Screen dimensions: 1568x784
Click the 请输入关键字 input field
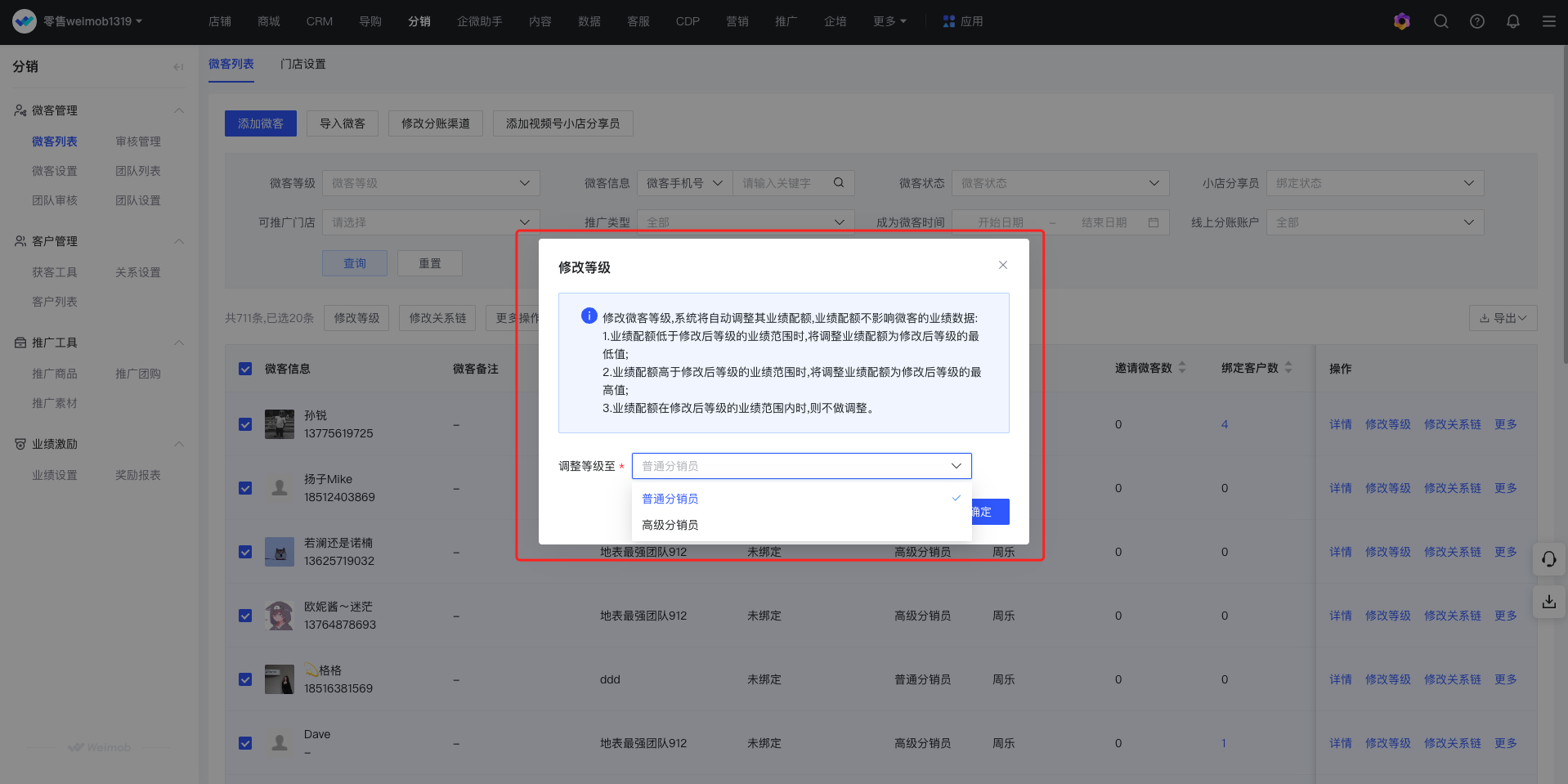(783, 183)
